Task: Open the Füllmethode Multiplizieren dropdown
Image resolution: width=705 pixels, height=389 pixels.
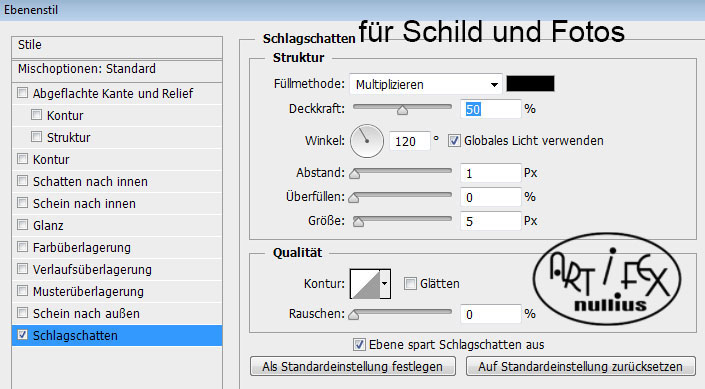Action: [x=425, y=84]
